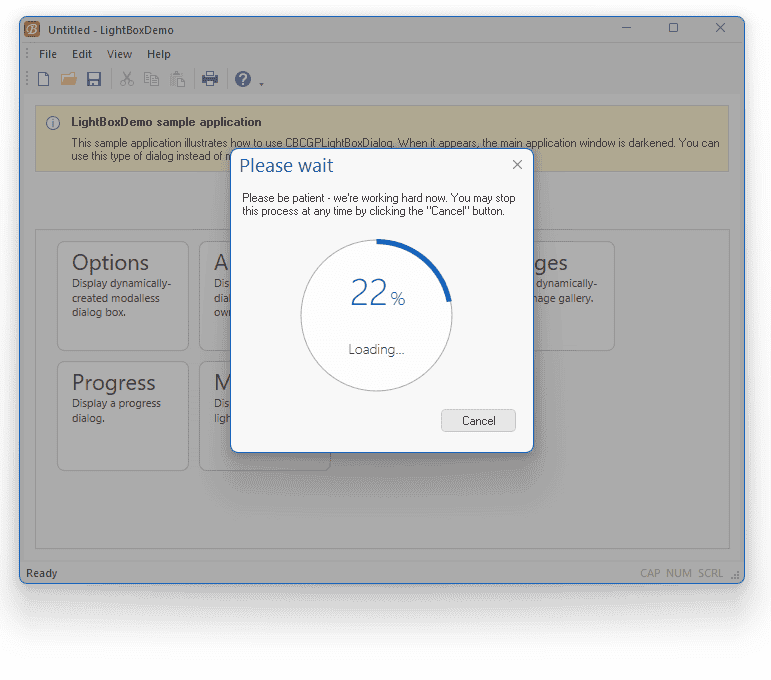Click the Print toolbar icon
771x680 pixels.
click(210, 79)
